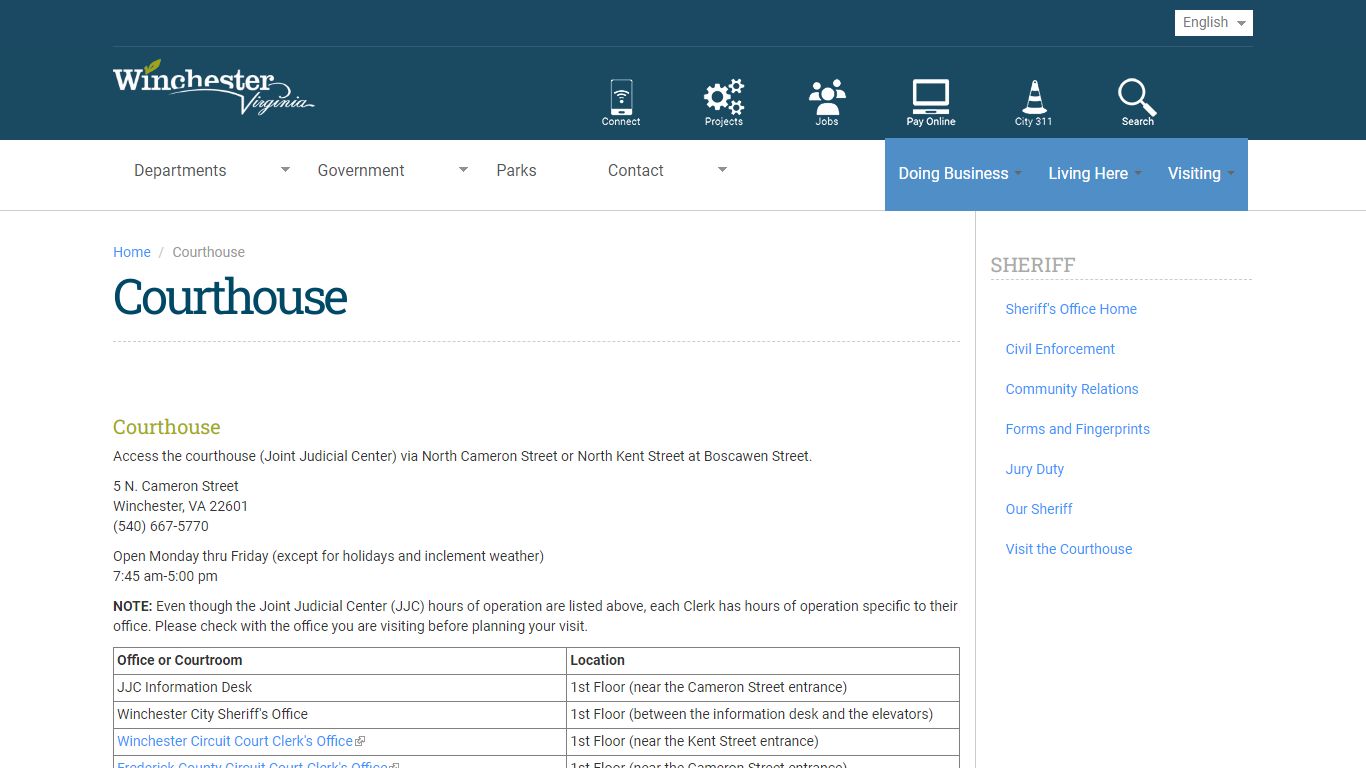Go to Winchester Virginia logo homepage
This screenshot has width=1366, height=768.
[214, 87]
